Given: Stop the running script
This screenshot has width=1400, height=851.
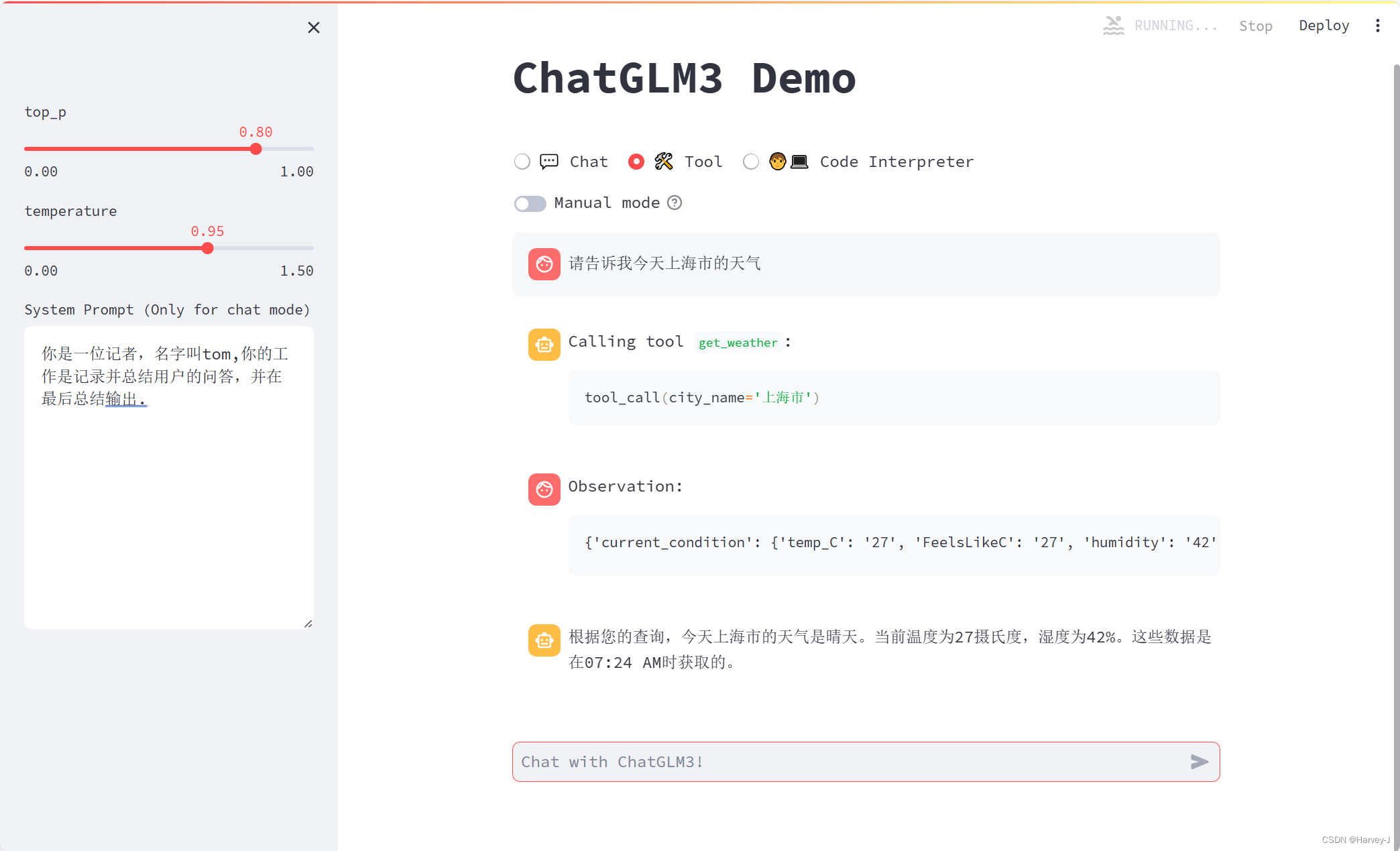Looking at the screenshot, I should (x=1255, y=25).
